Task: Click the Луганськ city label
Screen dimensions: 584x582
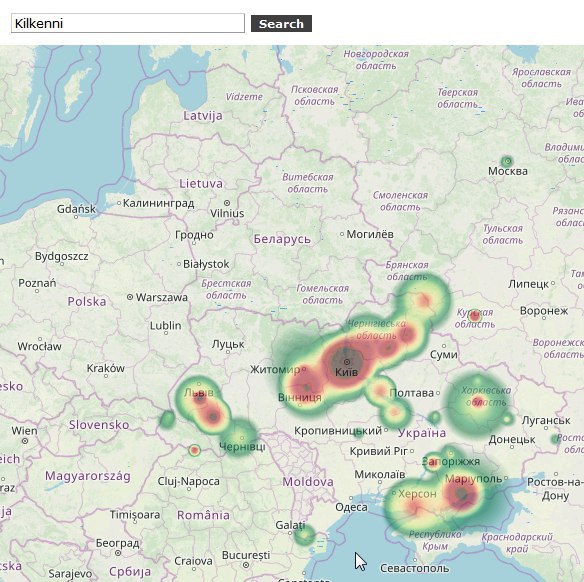Action: [x=546, y=421]
